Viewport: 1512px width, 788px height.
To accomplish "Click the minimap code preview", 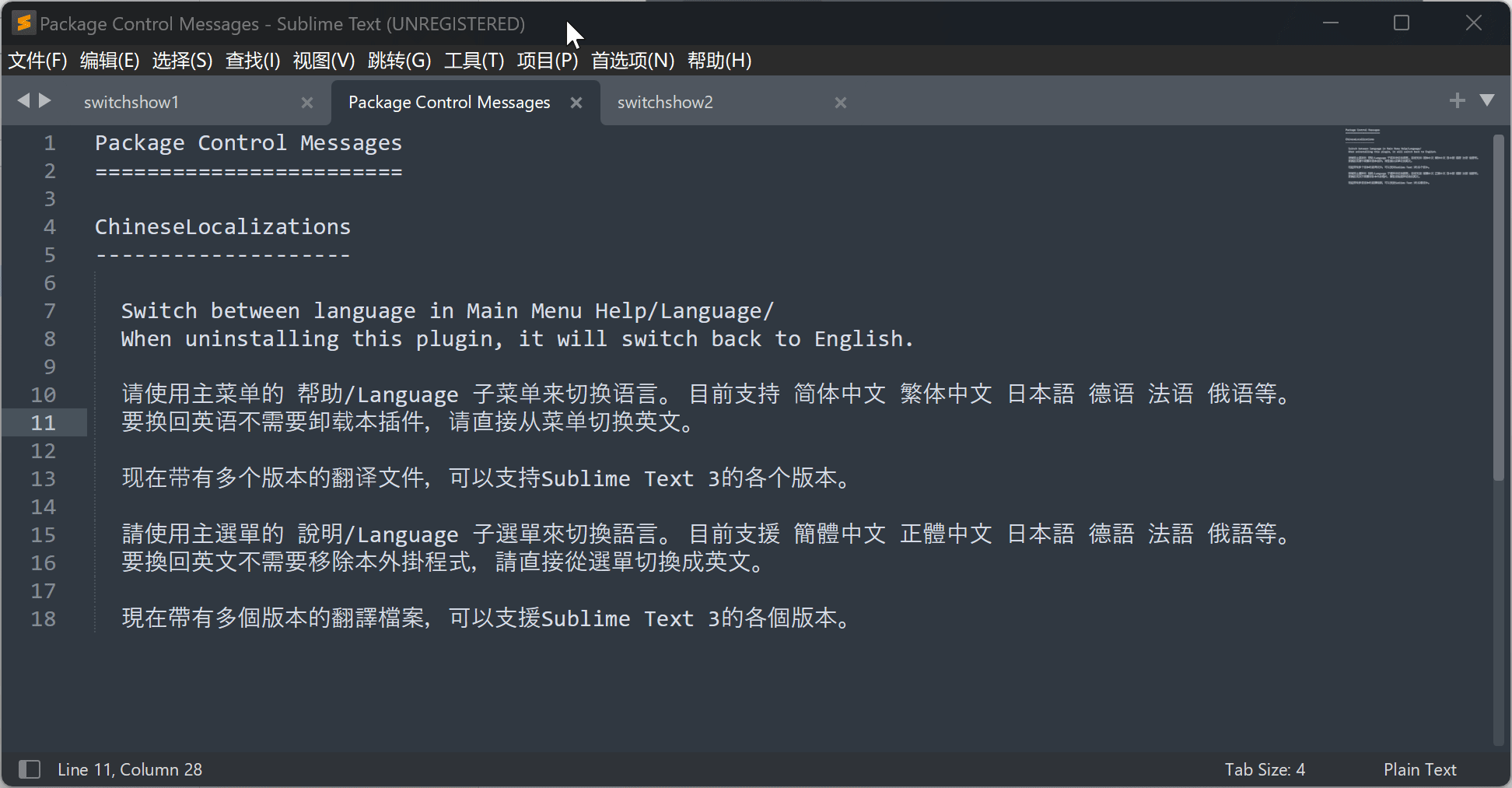I will pyautogui.click(x=1412, y=156).
